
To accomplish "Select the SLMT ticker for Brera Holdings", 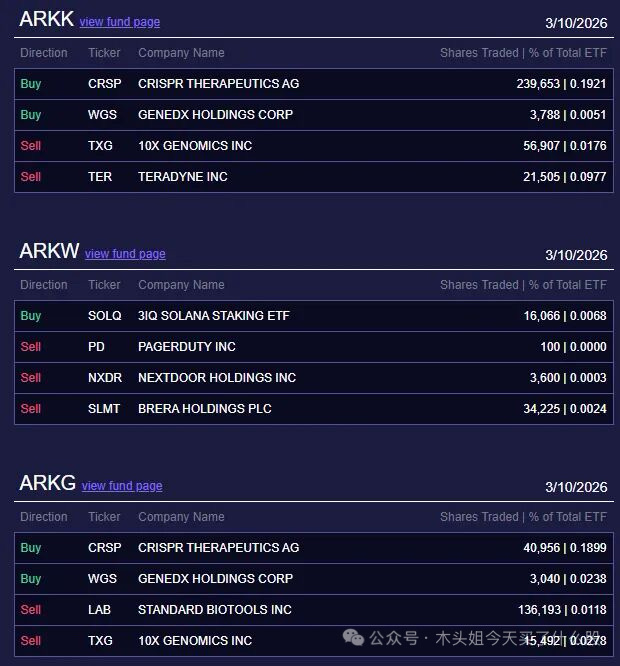I will (x=104, y=409).
